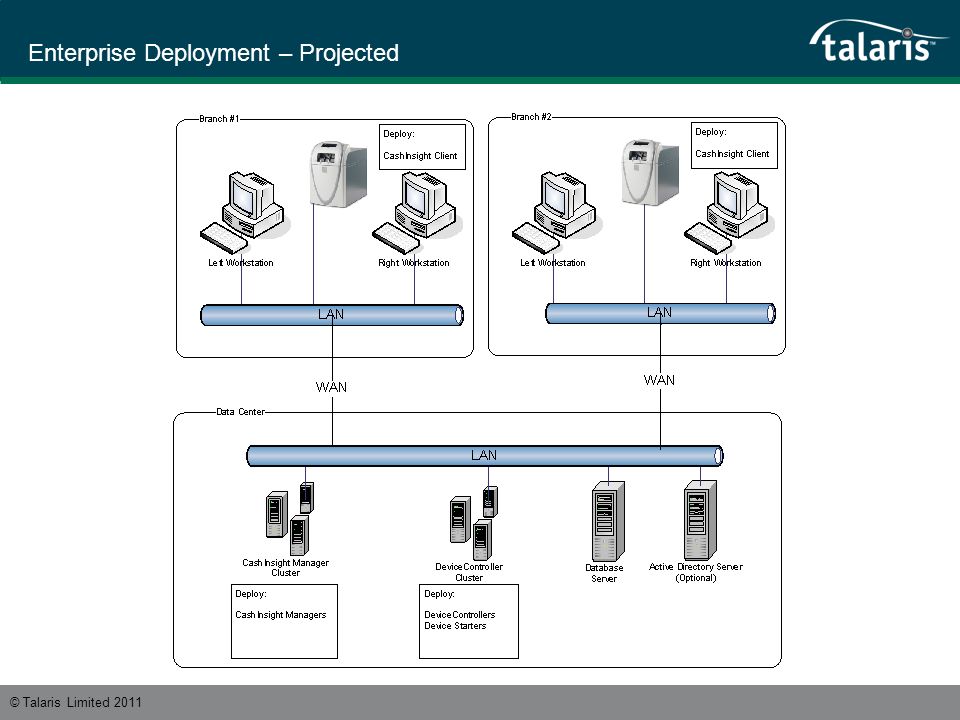Image resolution: width=960 pixels, height=720 pixels.
Task: Select the Branch #2 LAN pipe
Action: (661, 313)
